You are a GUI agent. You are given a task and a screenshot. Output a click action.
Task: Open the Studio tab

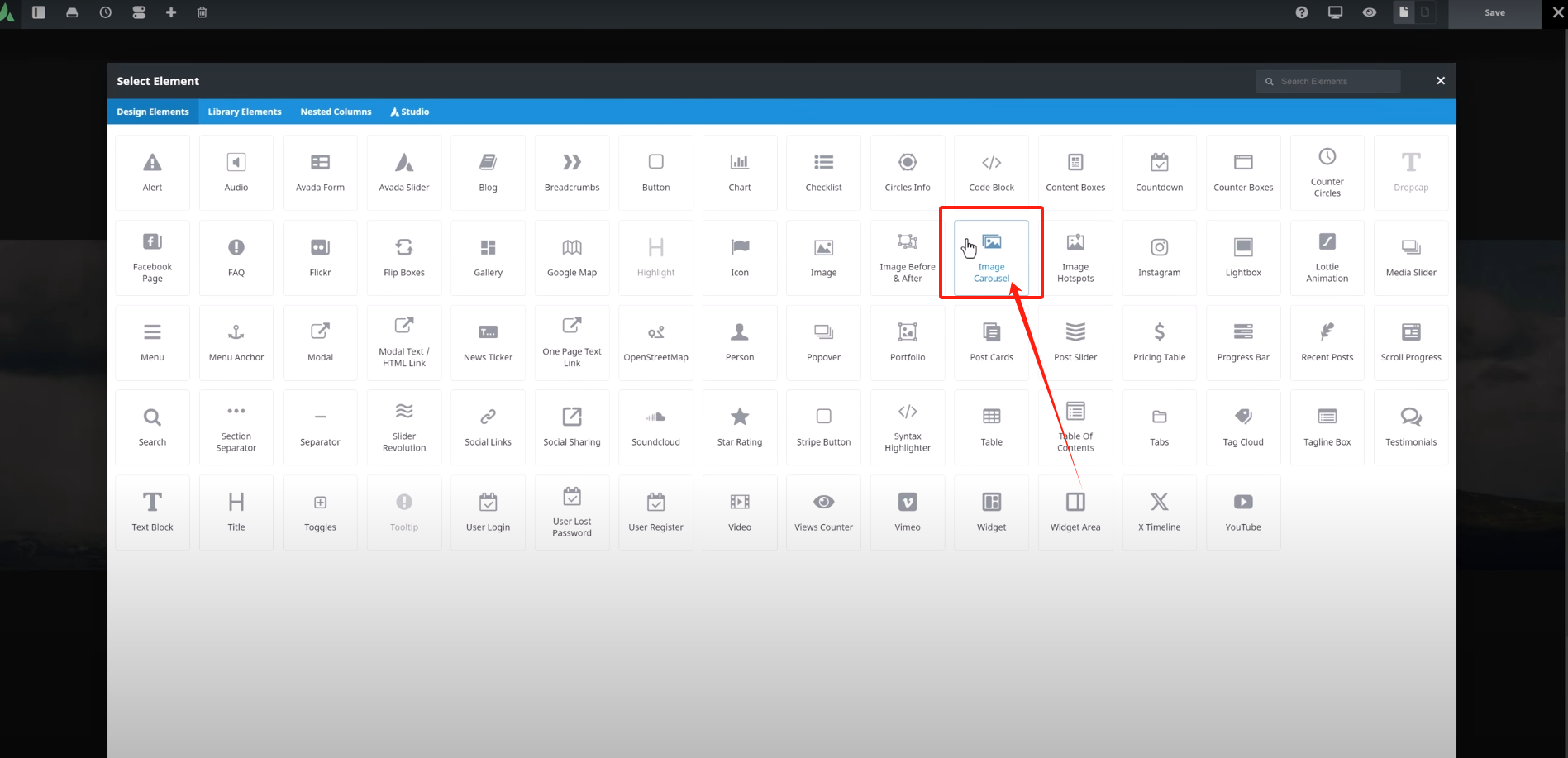click(x=410, y=112)
